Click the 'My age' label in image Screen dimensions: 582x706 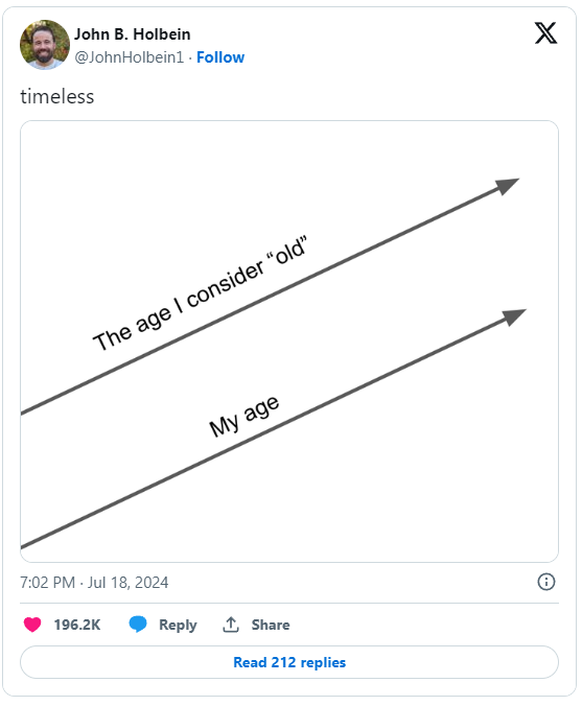click(244, 416)
